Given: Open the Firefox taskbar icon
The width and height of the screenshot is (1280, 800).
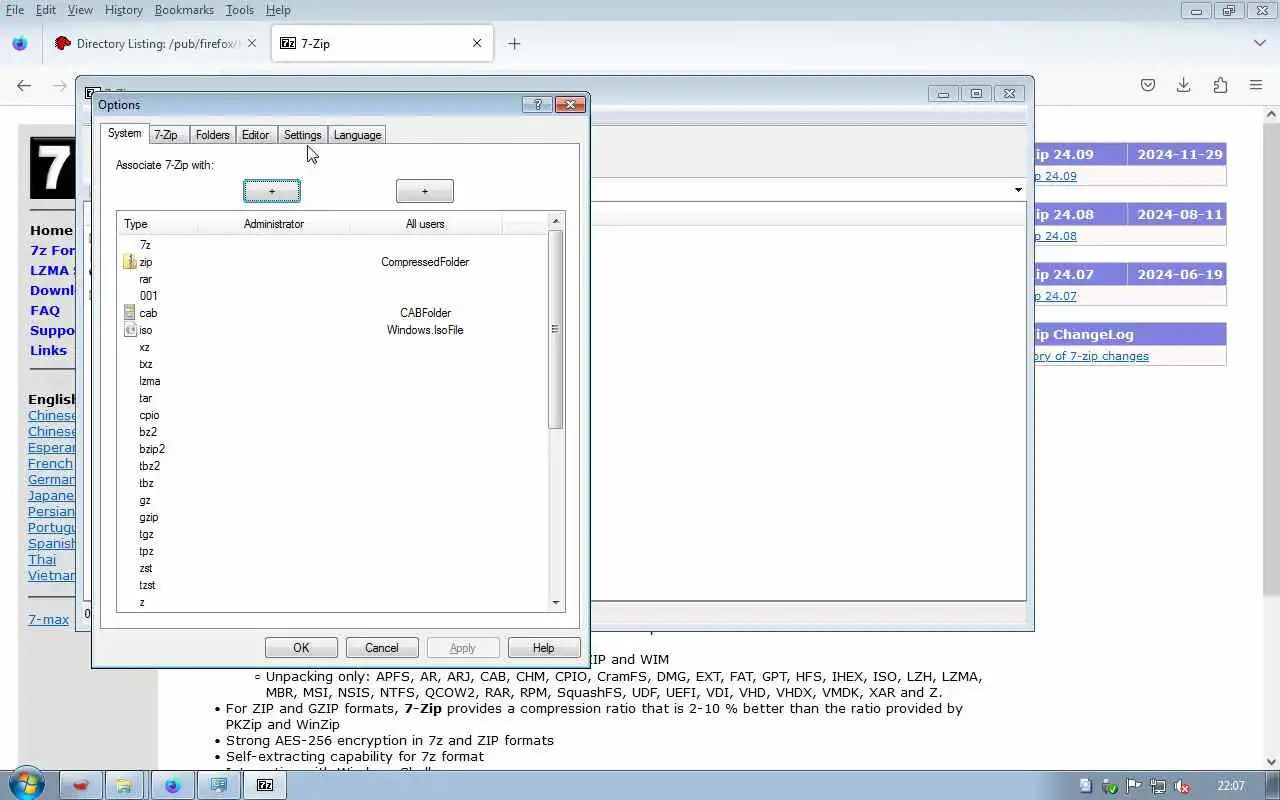Looking at the screenshot, I should (172, 785).
